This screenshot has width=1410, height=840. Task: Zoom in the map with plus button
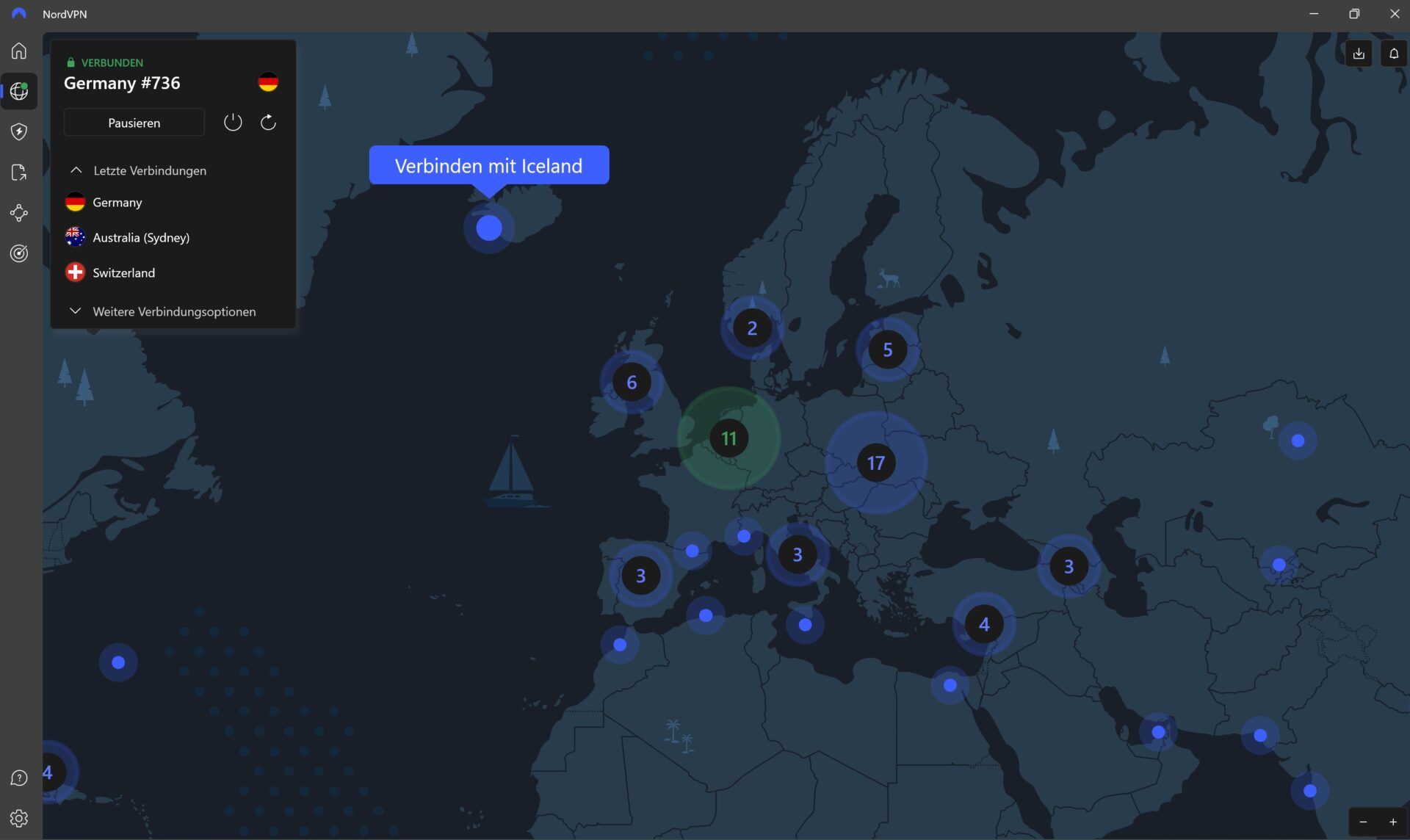tap(1392, 822)
